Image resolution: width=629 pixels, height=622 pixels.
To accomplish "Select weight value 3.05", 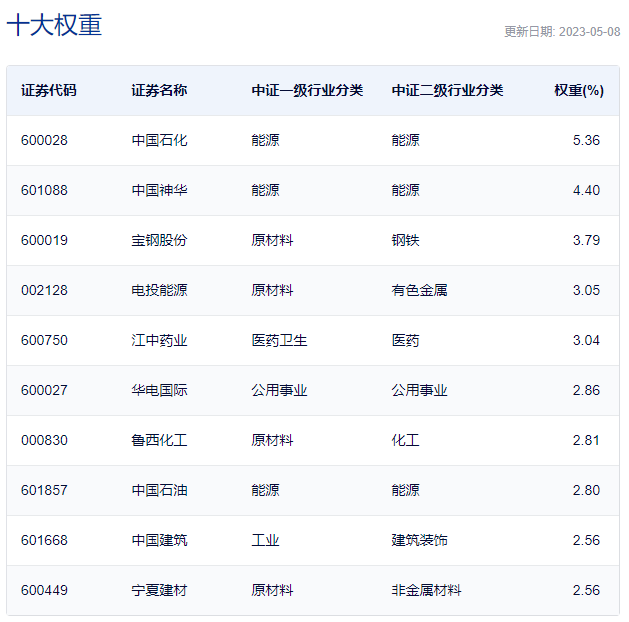I will [x=586, y=290].
